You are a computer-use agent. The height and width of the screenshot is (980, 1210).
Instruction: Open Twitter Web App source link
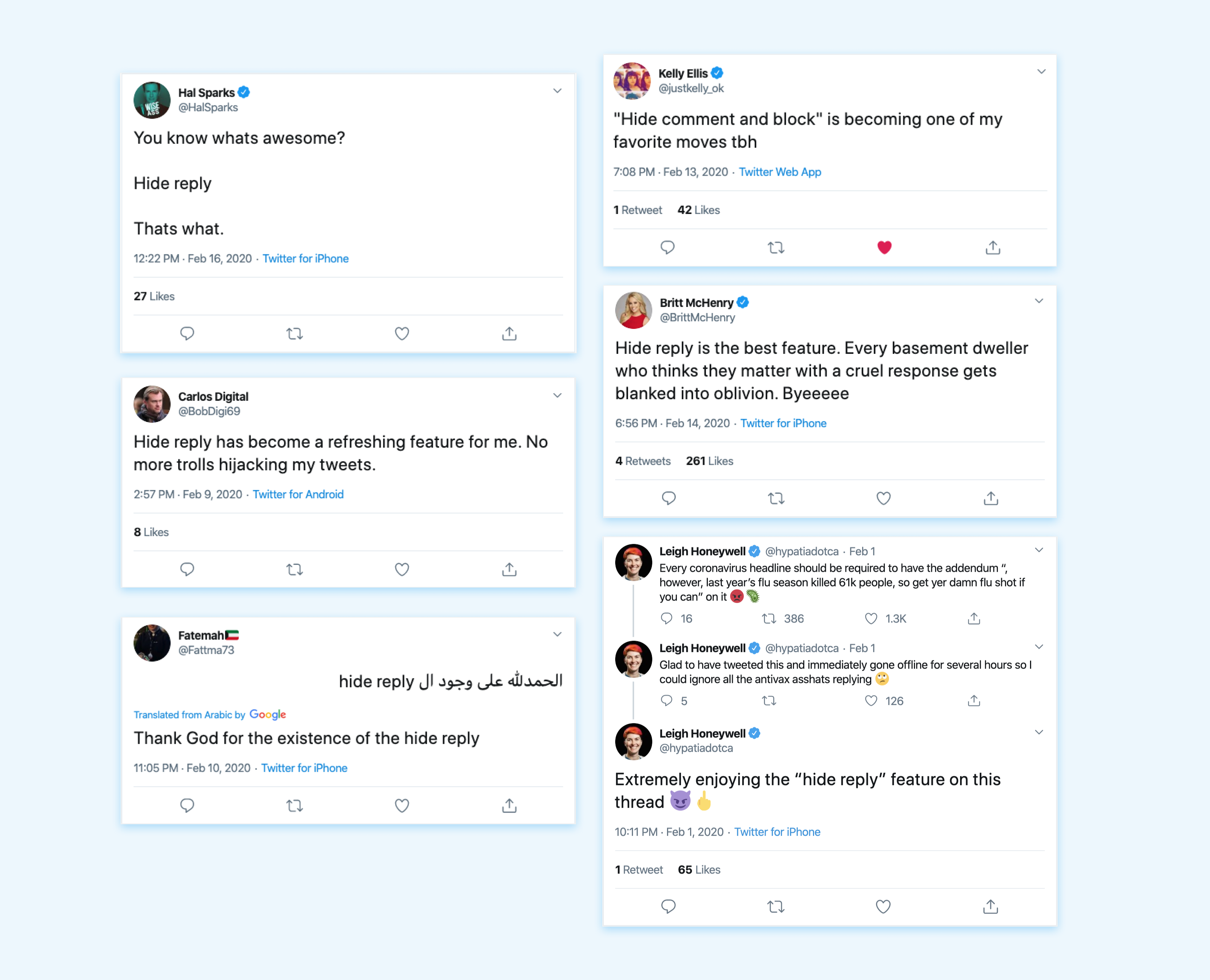[779, 172]
